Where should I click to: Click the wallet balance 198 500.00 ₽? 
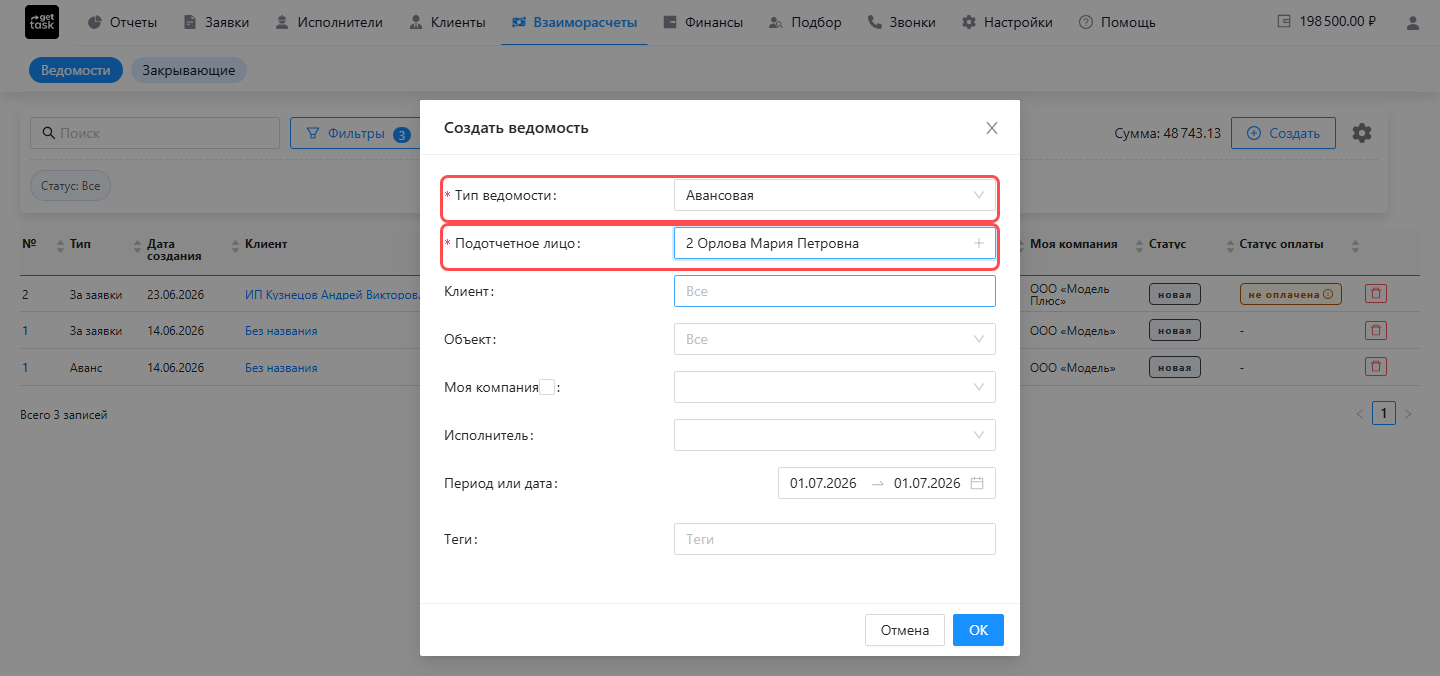tap(1328, 22)
